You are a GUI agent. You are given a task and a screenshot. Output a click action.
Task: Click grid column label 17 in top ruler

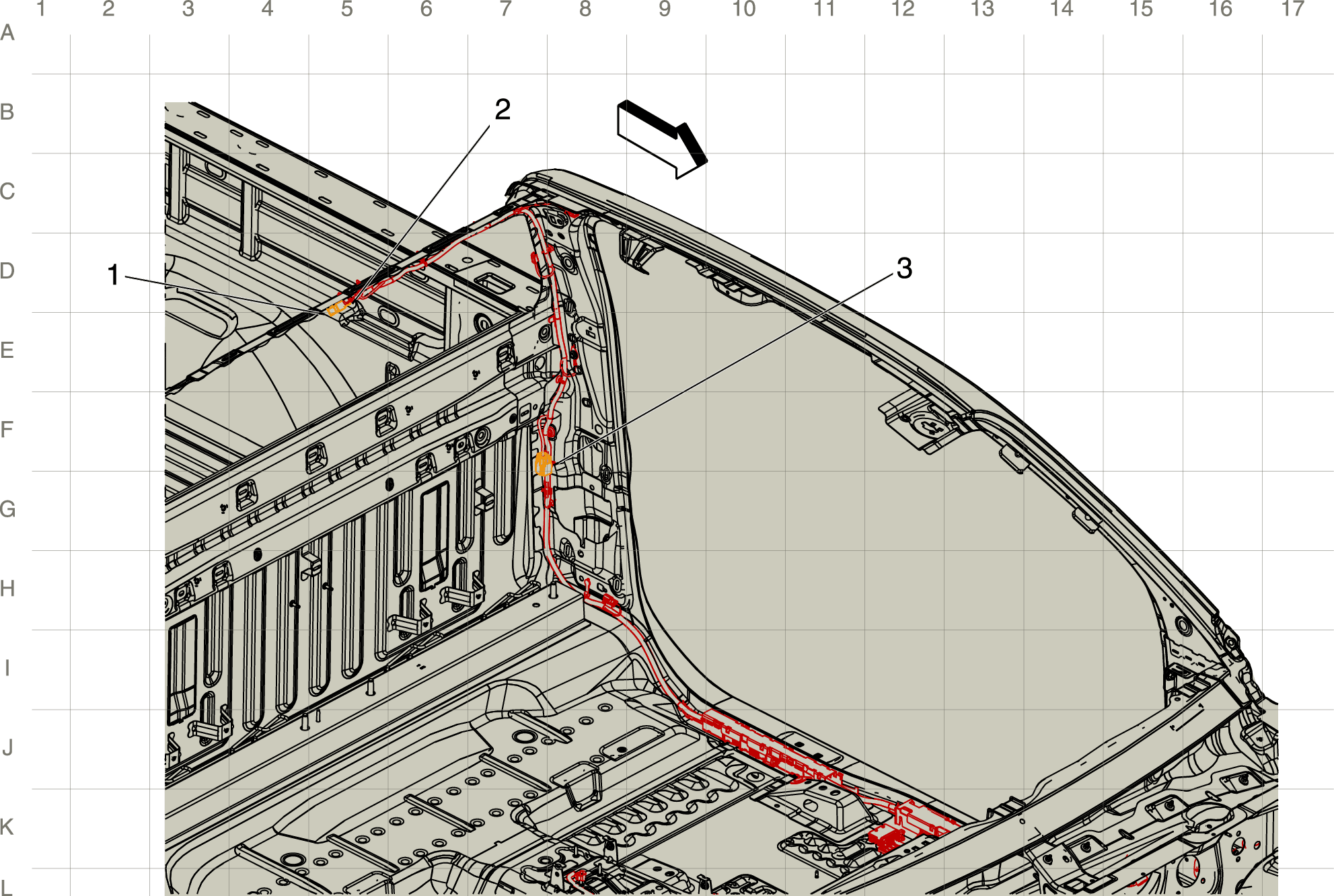[1292, 9]
